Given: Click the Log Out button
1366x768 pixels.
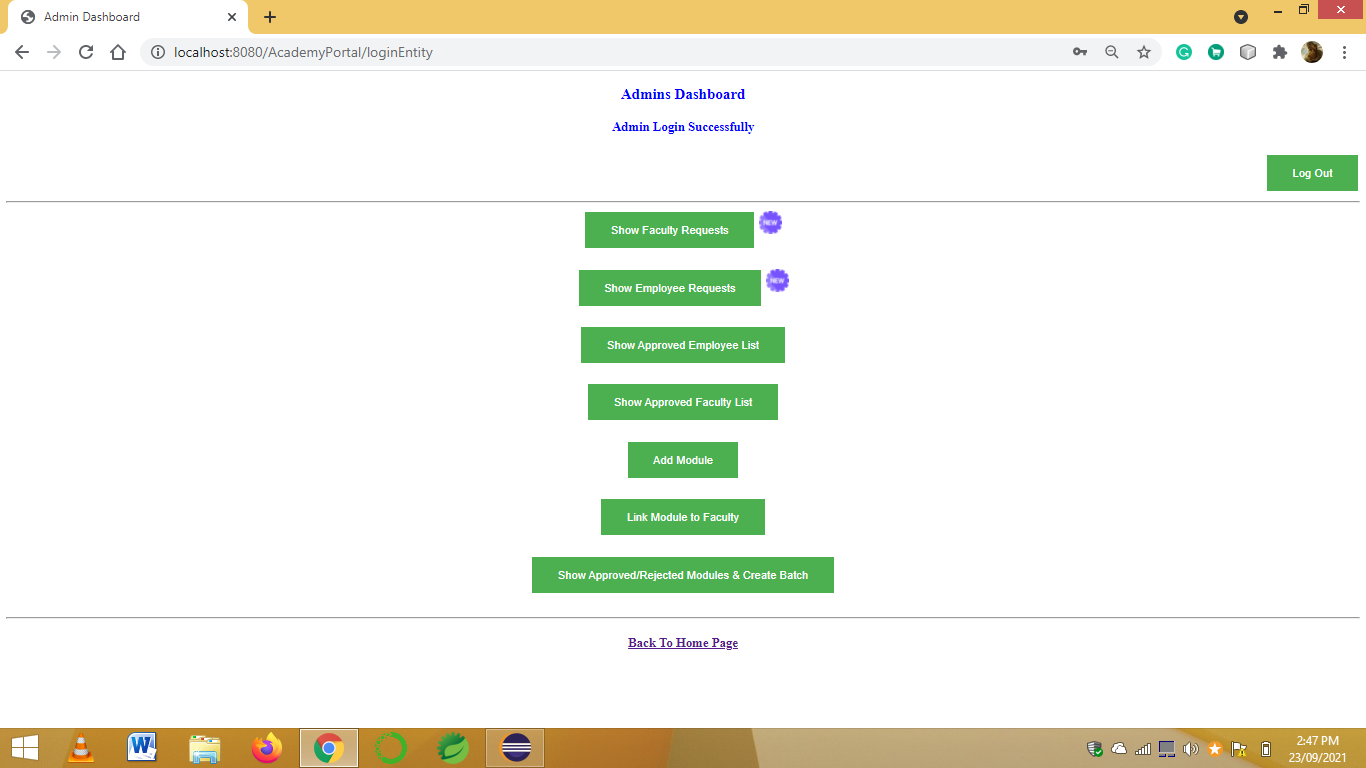Looking at the screenshot, I should pos(1312,173).
